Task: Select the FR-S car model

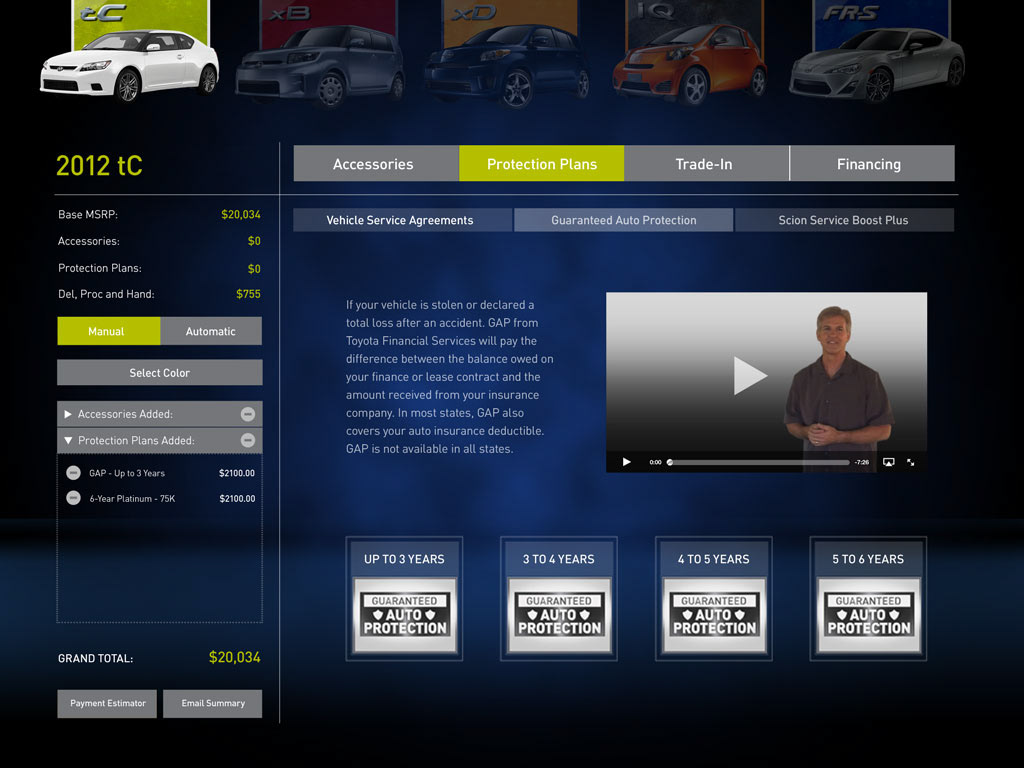Action: [877, 64]
